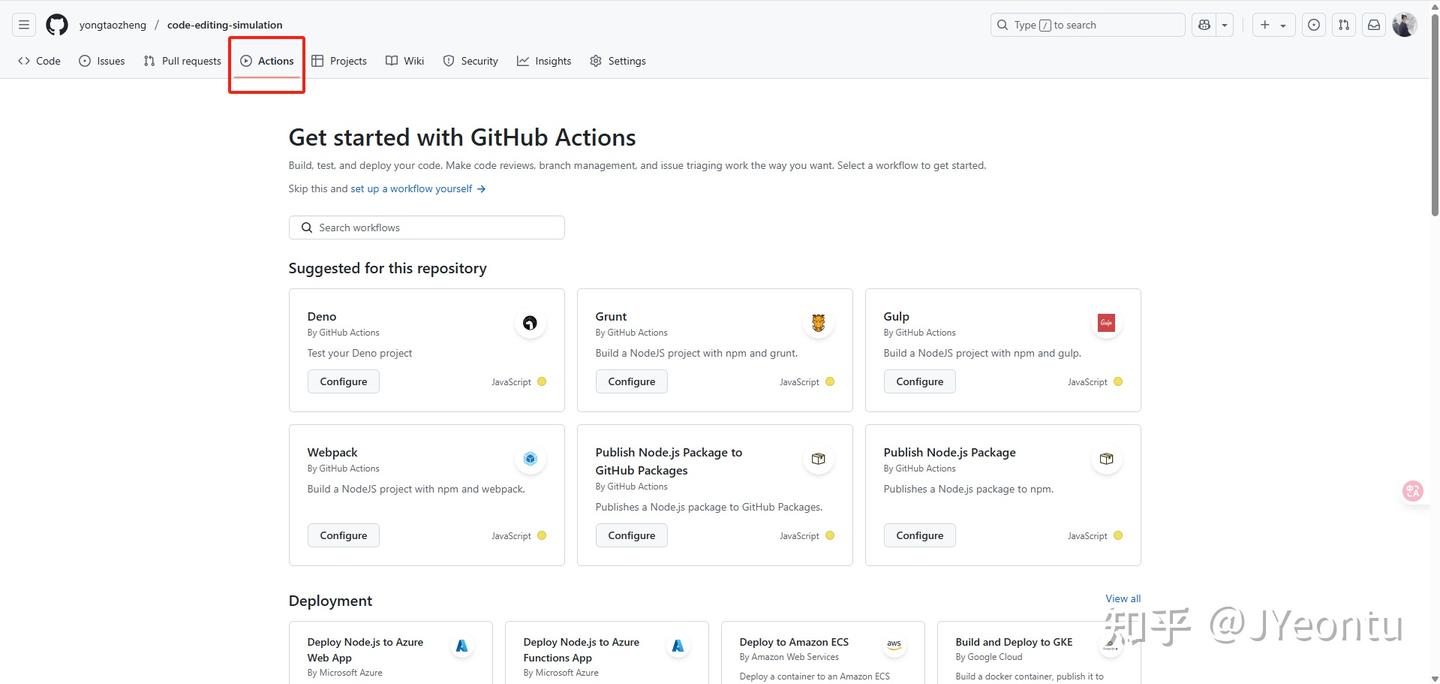Go to the Pull requests tab
1440x684 pixels.
[x=182, y=61]
